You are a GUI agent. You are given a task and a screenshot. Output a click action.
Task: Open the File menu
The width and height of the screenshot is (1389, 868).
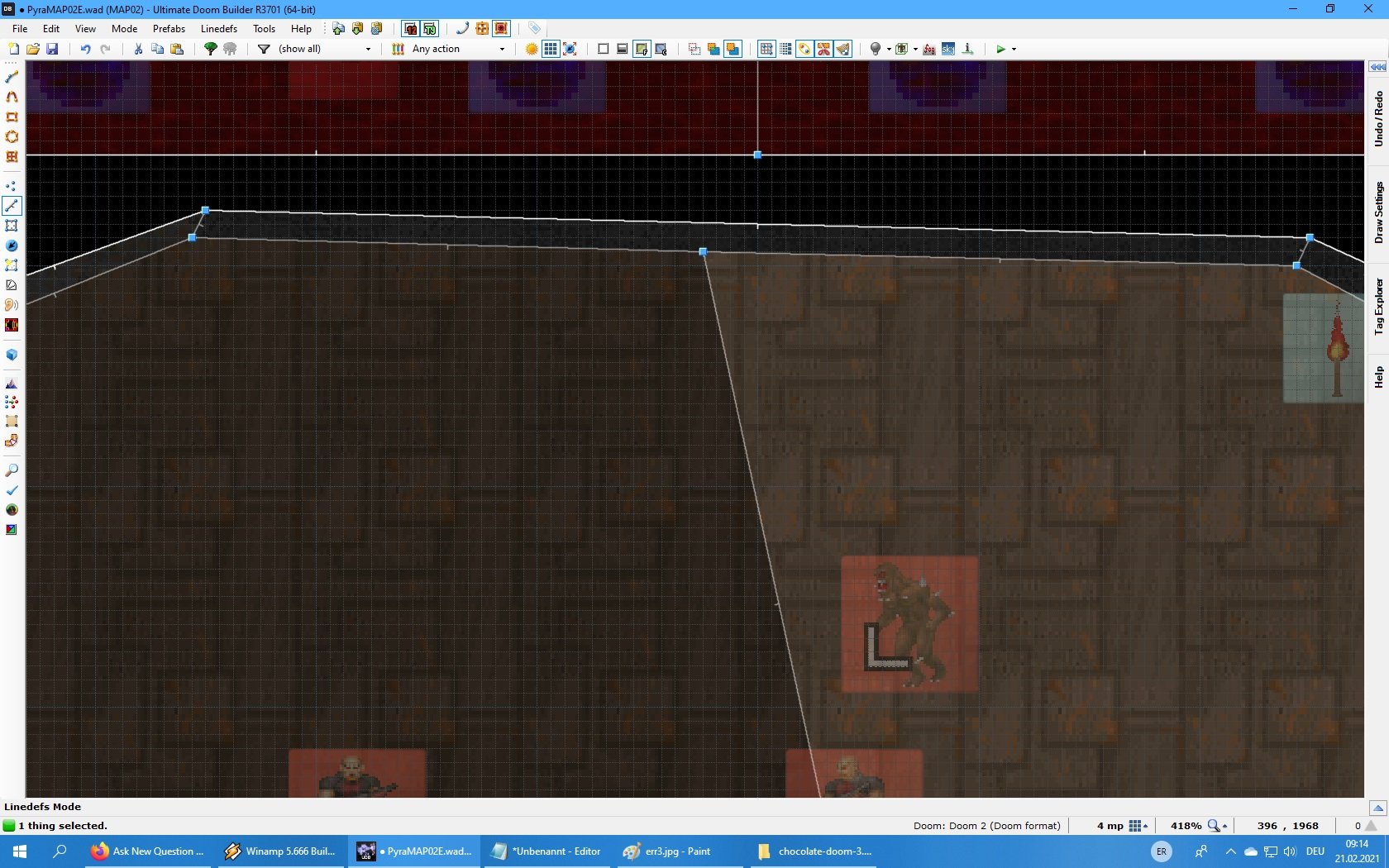pos(20,28)
